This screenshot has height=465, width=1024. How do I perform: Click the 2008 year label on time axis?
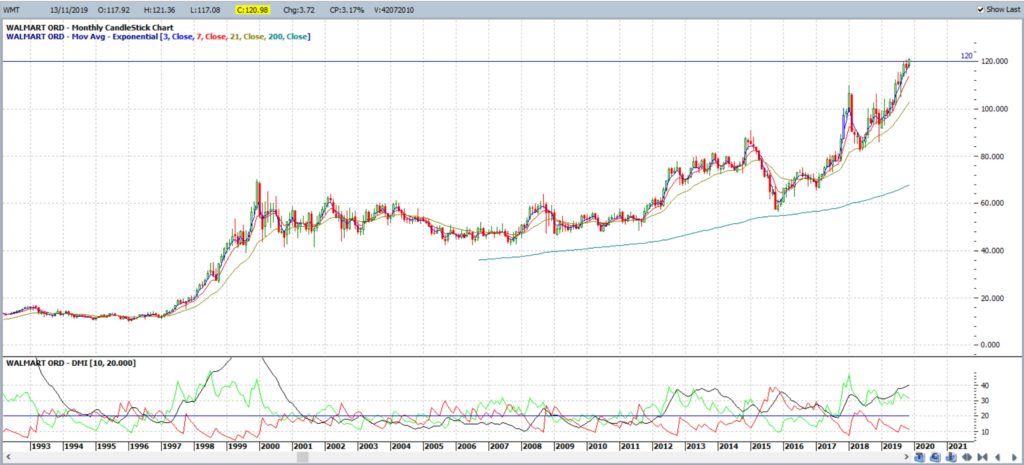click(532, 446)
